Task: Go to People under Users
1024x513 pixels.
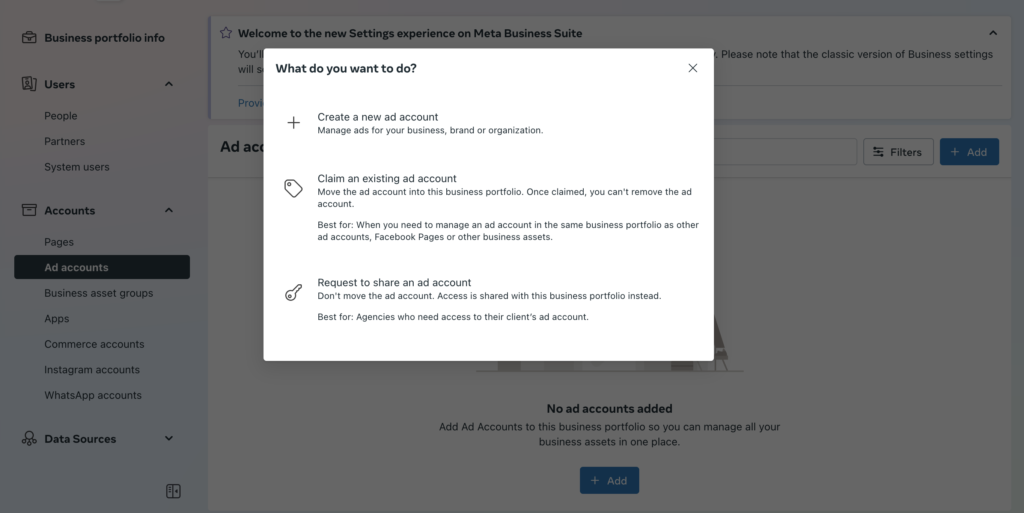Action: (x=61, y=116)
